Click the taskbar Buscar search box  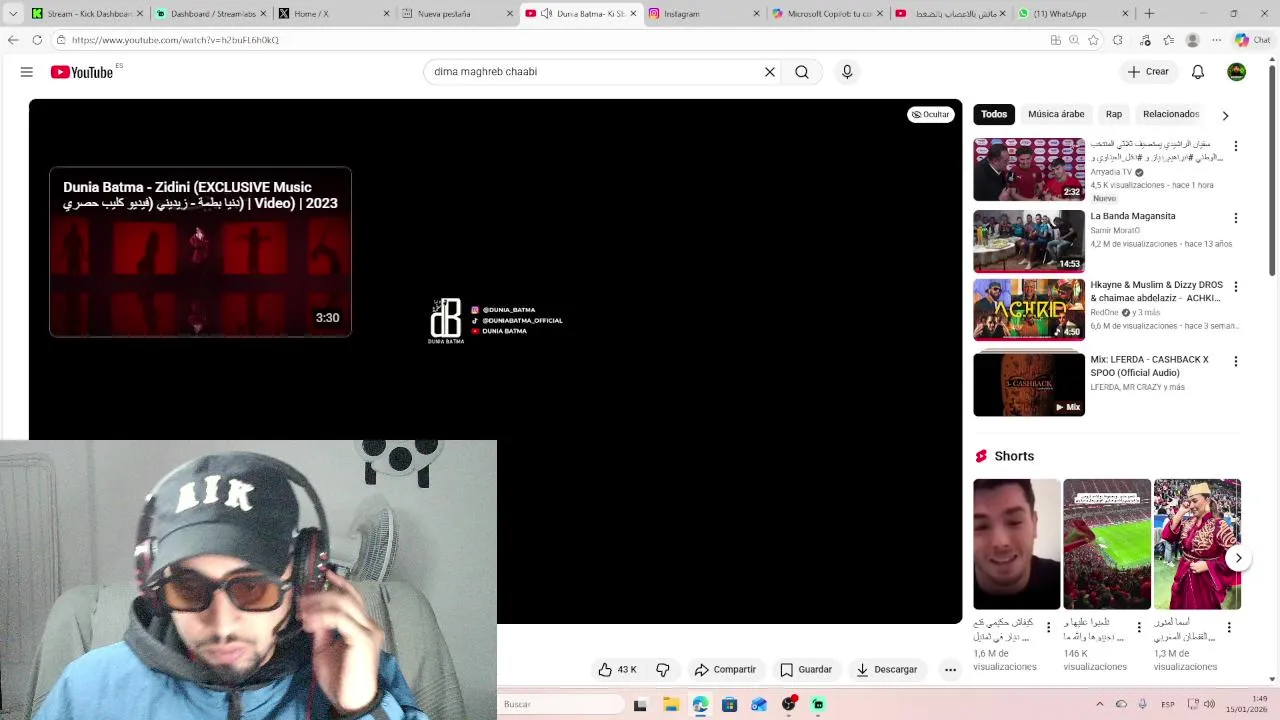click(560, 704)
